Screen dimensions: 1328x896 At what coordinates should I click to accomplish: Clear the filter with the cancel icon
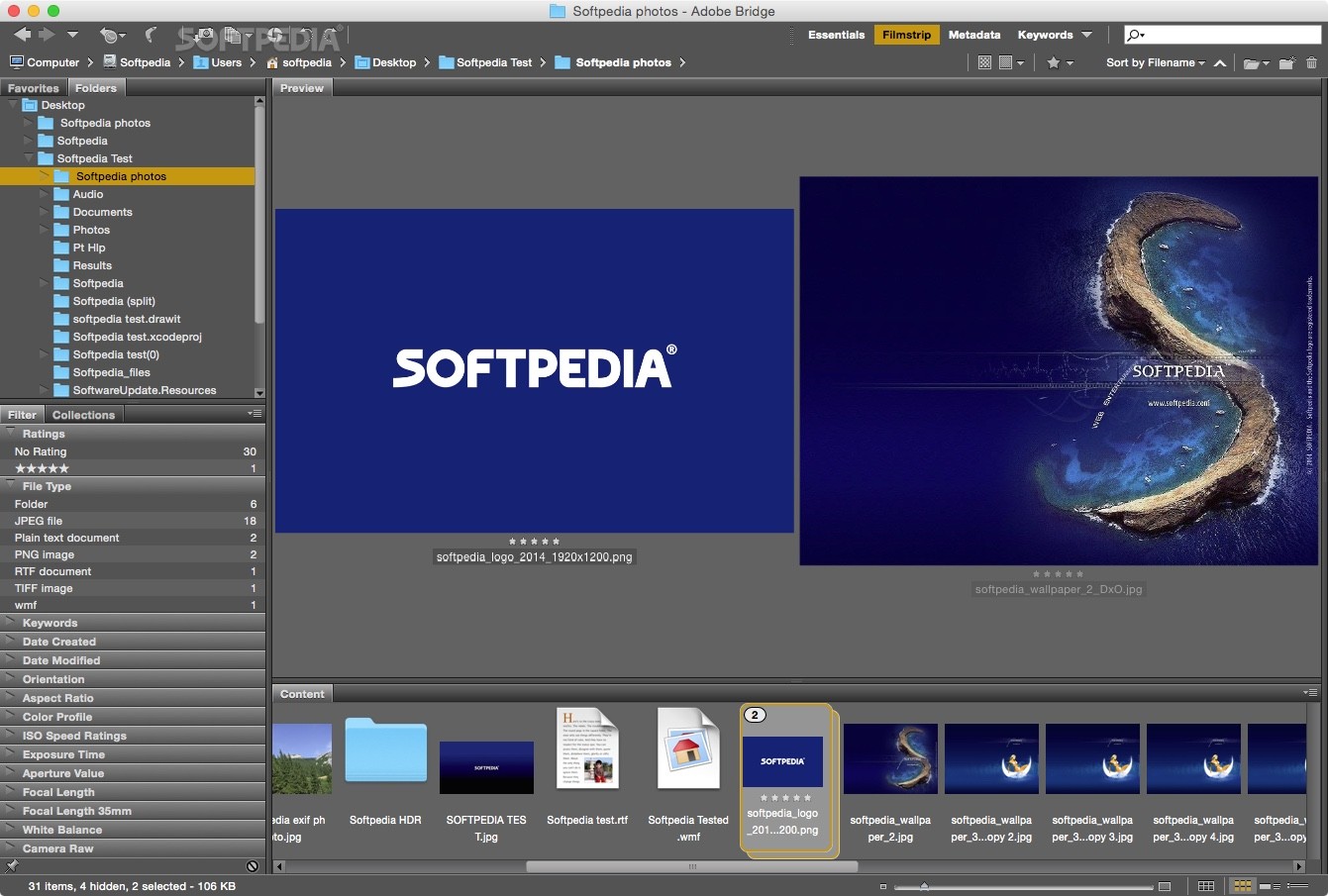click(x=253, y=866)
